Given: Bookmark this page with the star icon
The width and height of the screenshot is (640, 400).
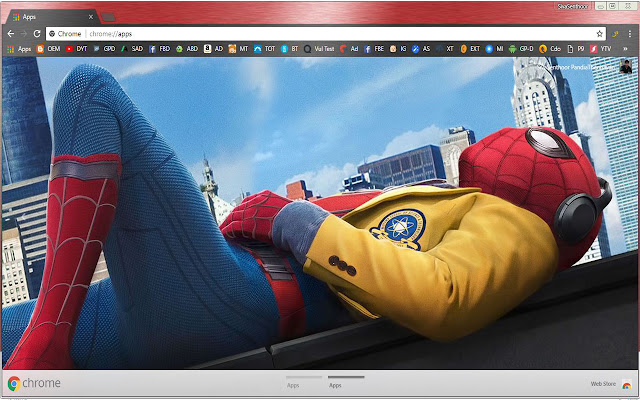Looking at the screenshot, I should 600,34.
